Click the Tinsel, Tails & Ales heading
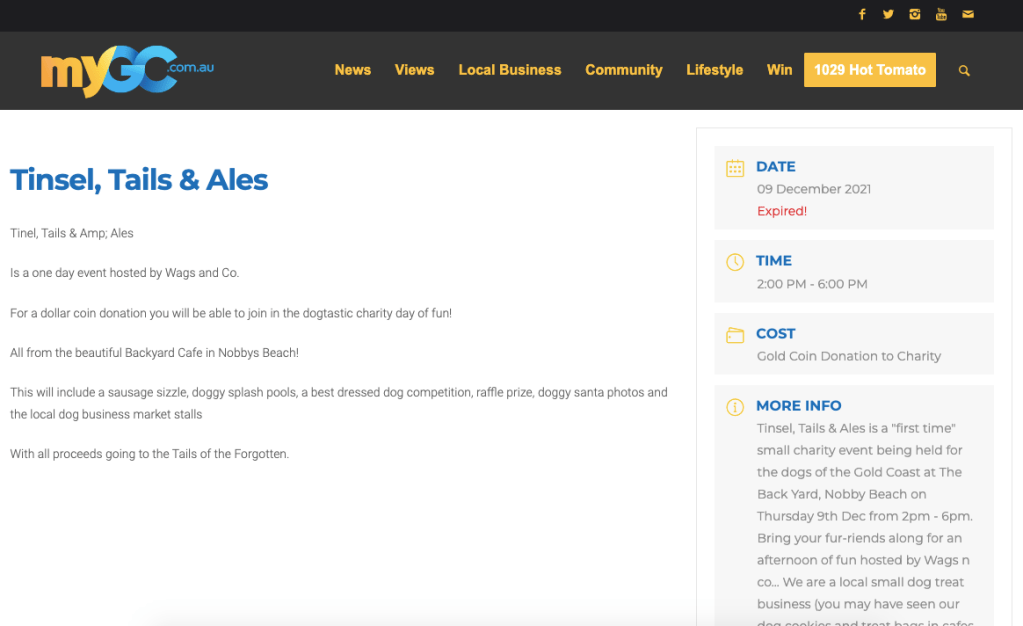 [x=139, y=180]
